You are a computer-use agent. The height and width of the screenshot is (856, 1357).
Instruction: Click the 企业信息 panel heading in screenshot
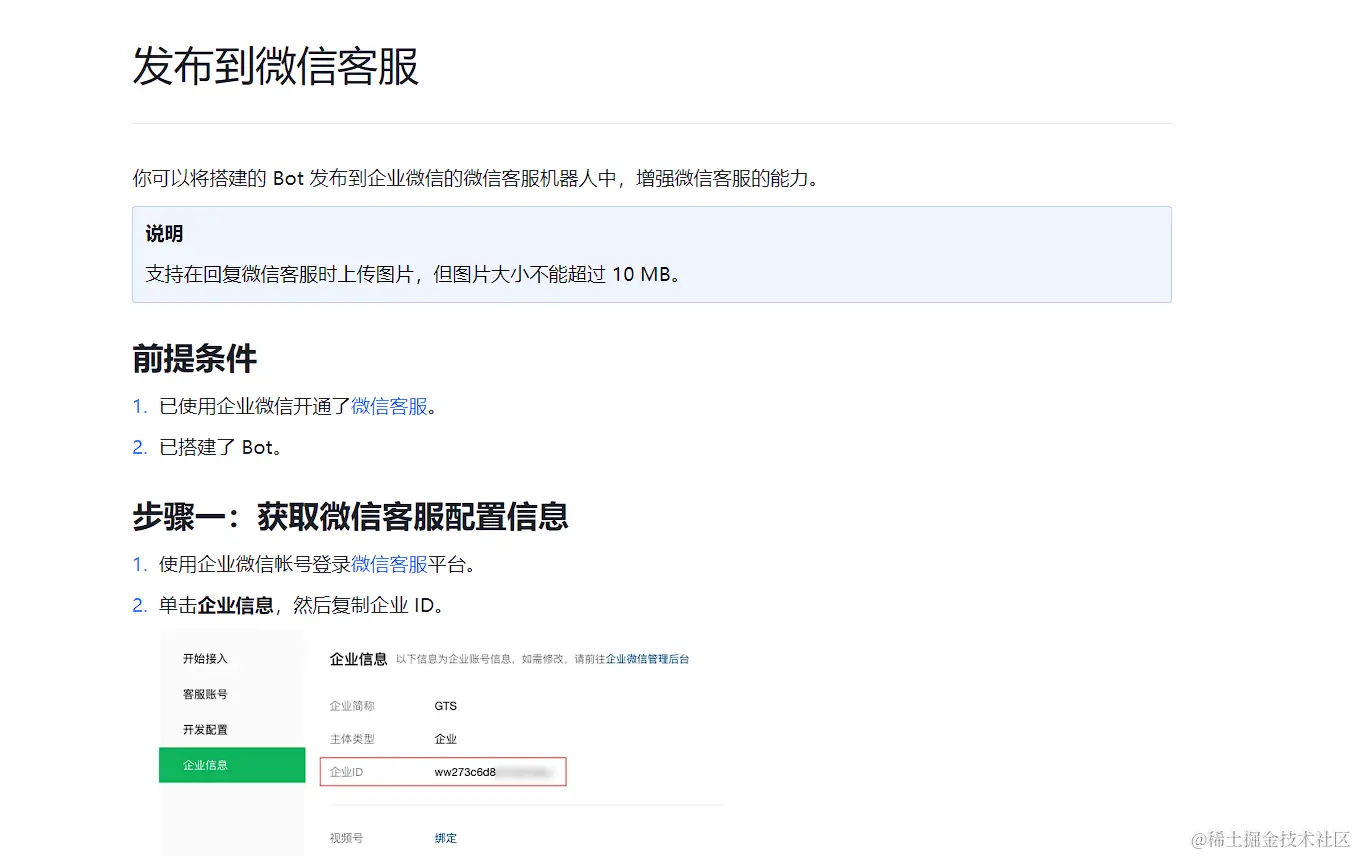point(358,659)
